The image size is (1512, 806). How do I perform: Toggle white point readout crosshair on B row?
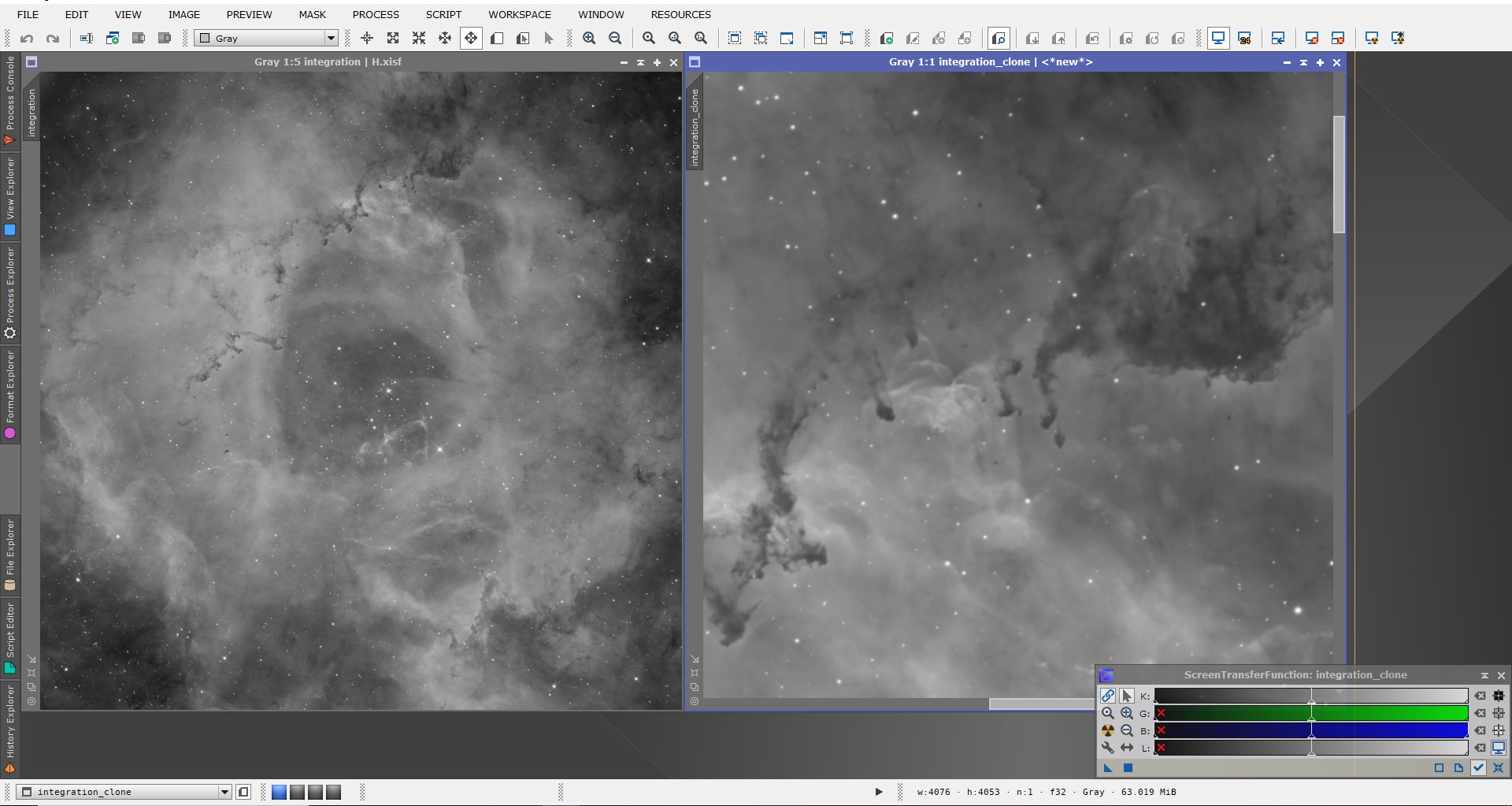pos(1499,730)
